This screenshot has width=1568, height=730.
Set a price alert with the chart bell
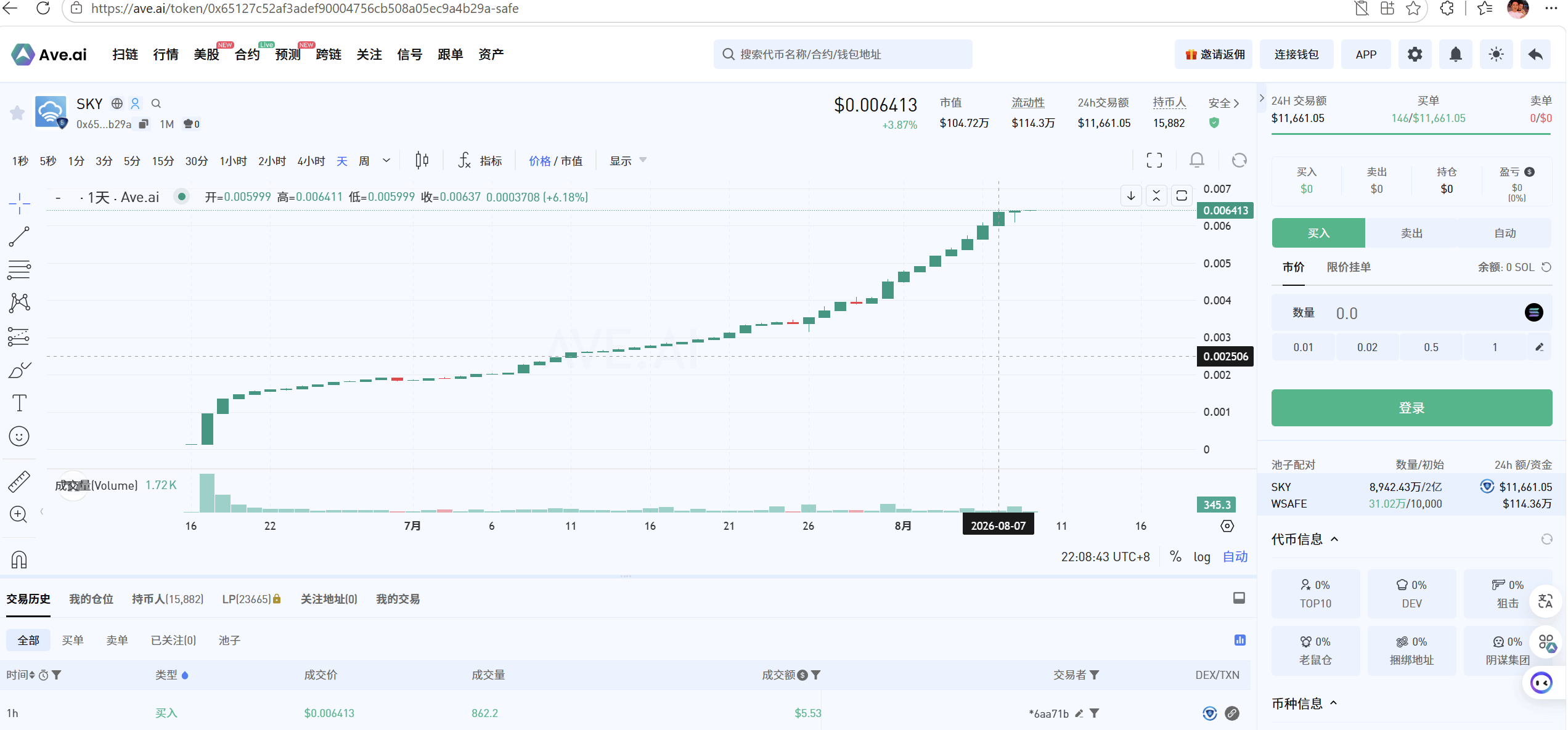(1197, 161)
